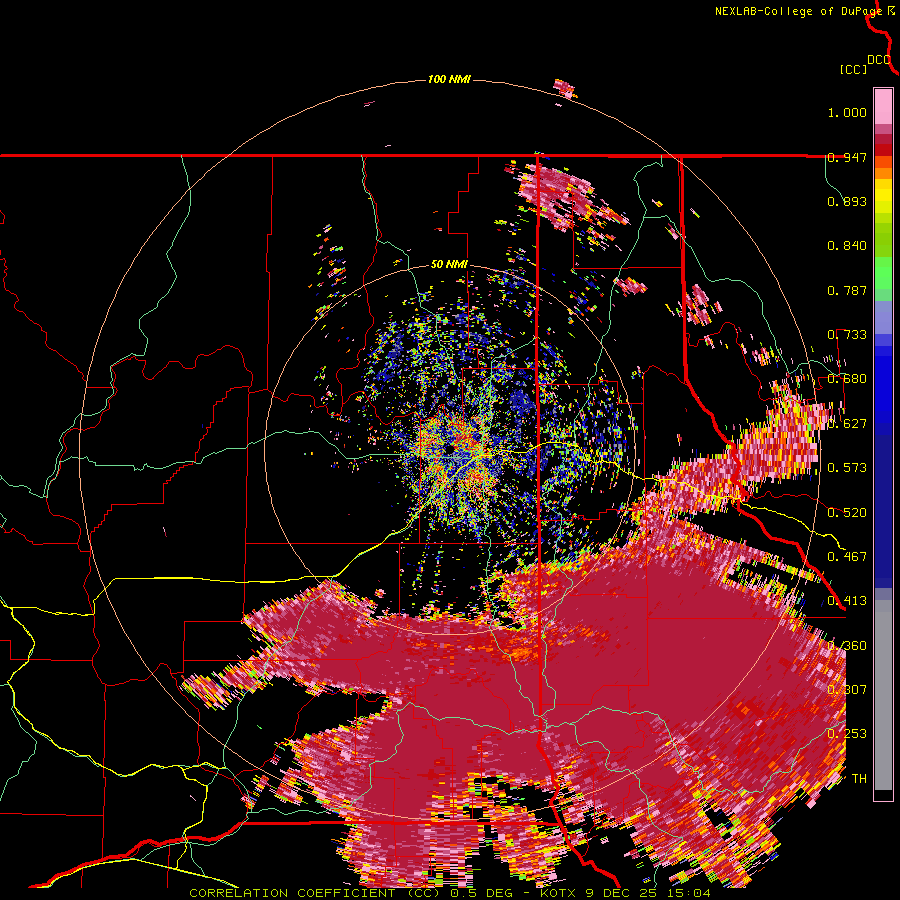The image size is (900, 900).
Task: Click the 50 NMI range ring label
Action: pyautogui.click(x=449, y=264)
